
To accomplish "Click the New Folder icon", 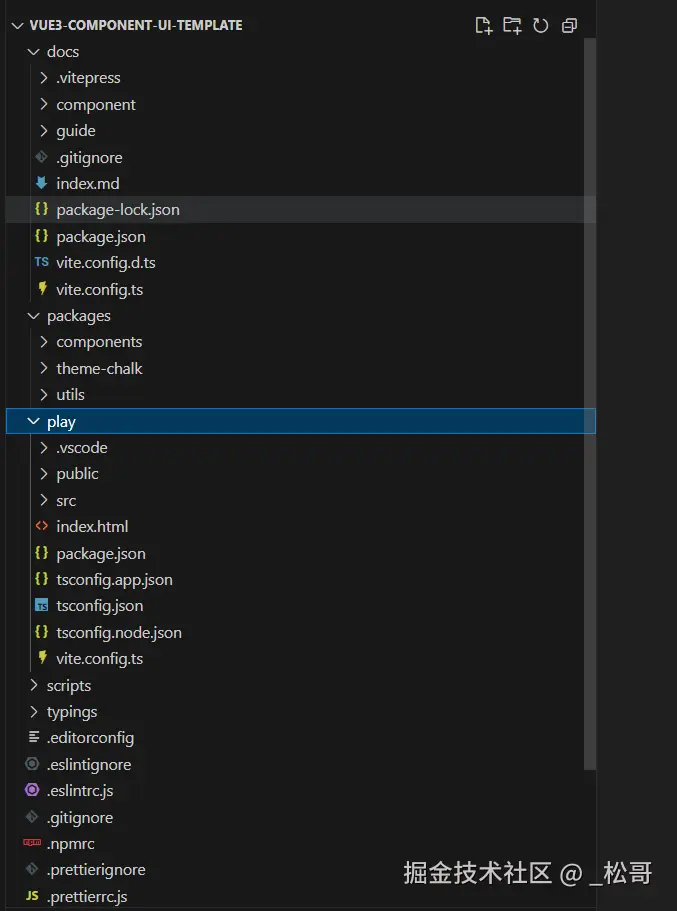I will 512,26.
